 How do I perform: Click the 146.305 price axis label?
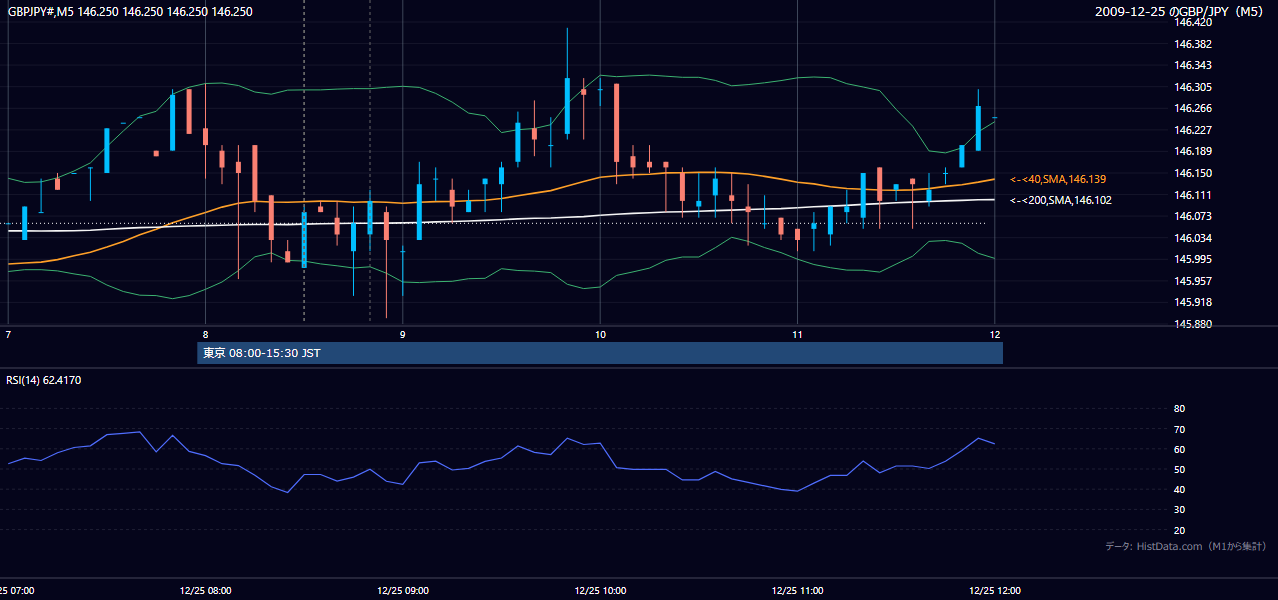[x=1193, y=87]
